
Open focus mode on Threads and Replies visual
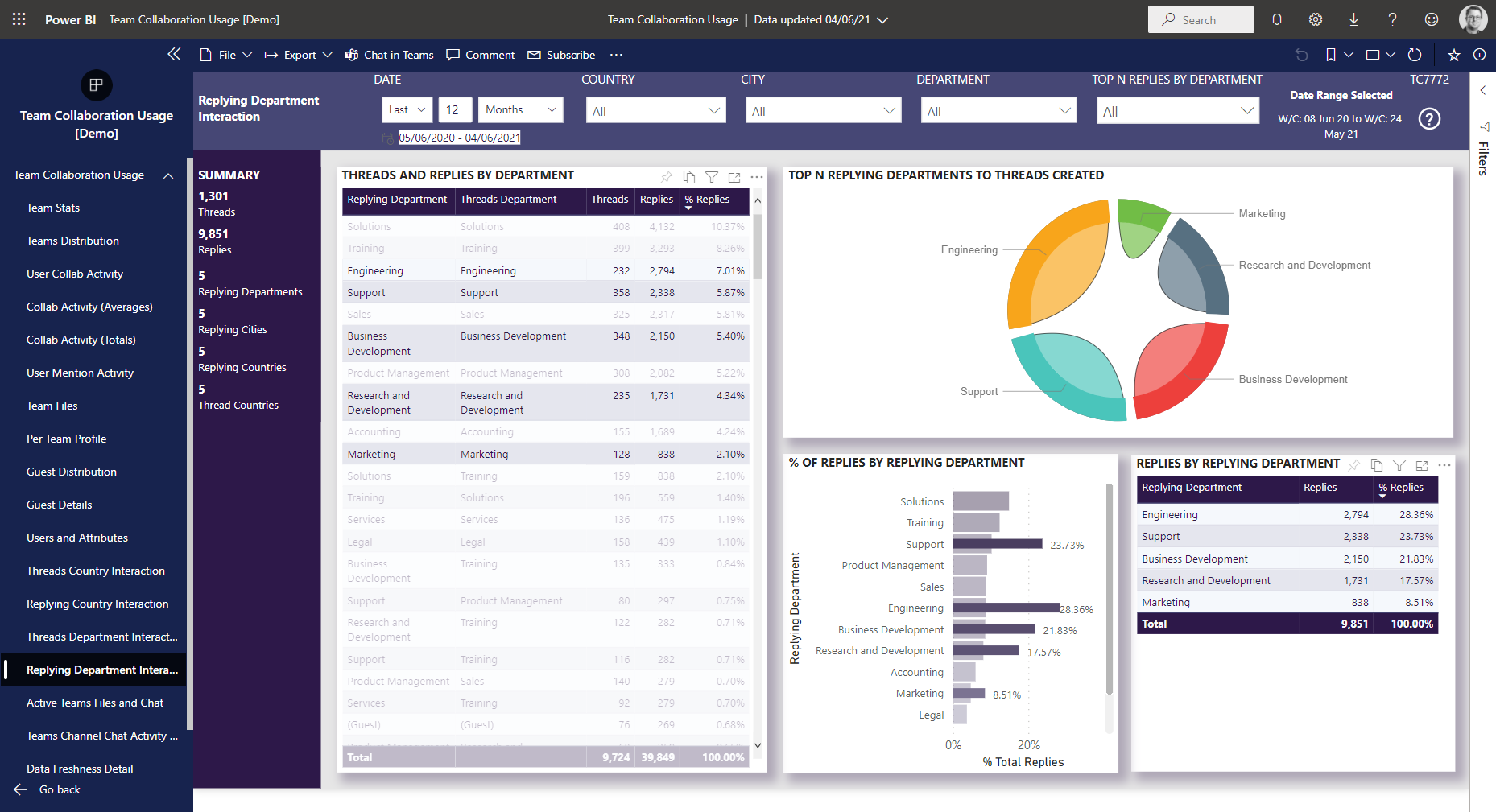734,177
